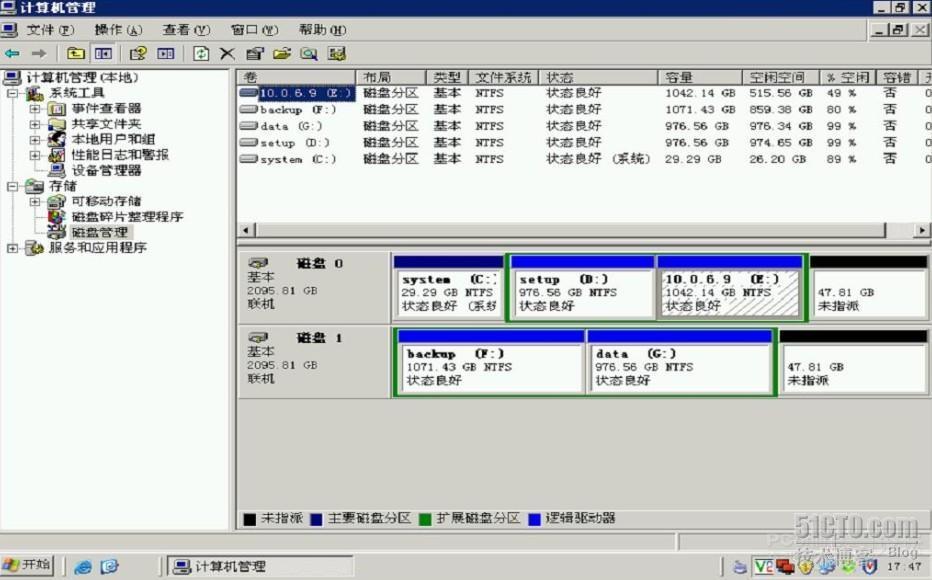Open the Disk Defragmenter (磁盘碎片整理程序) node

point(127,217)
